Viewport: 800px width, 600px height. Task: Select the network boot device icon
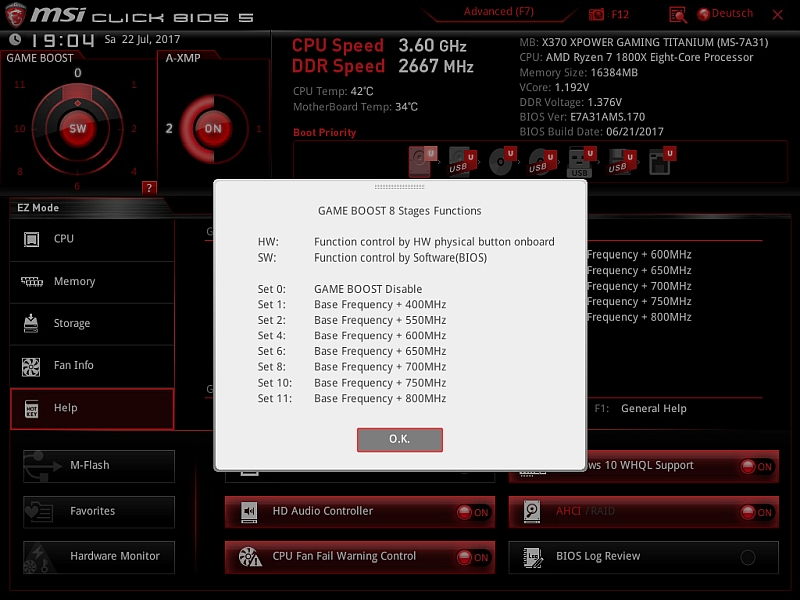(662, 161)
